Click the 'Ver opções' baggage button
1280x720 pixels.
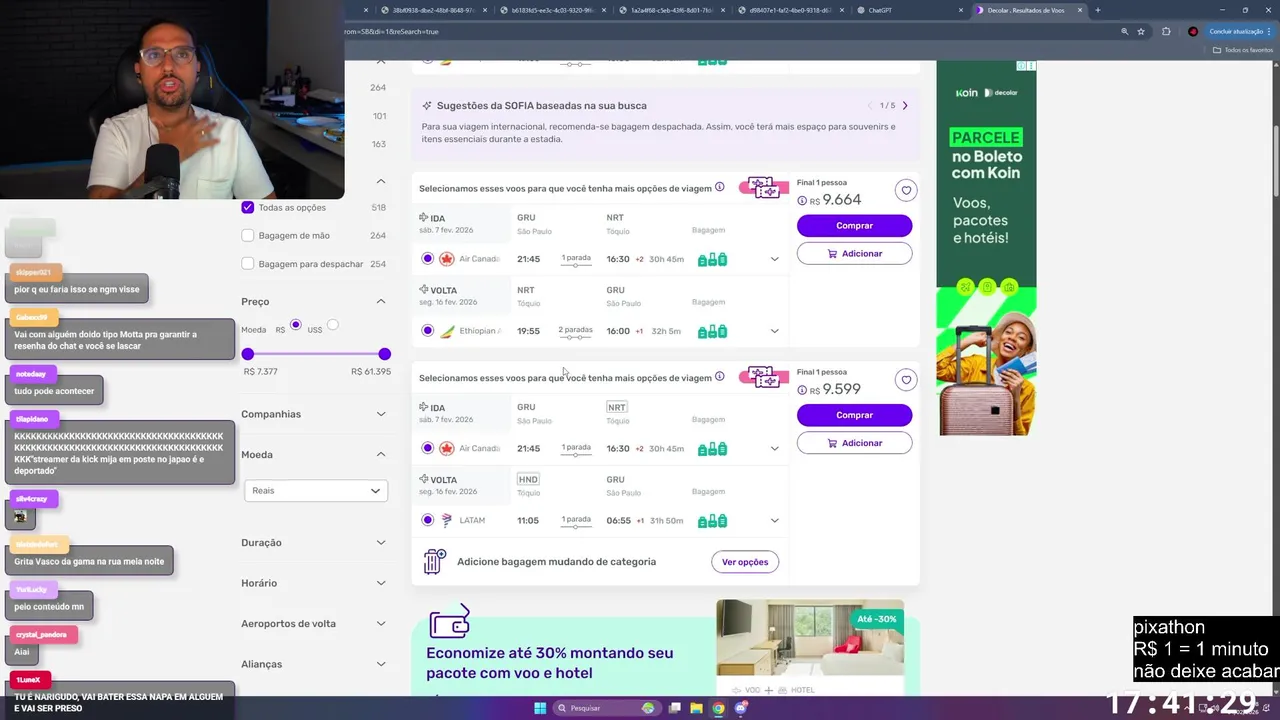[745, 562]
